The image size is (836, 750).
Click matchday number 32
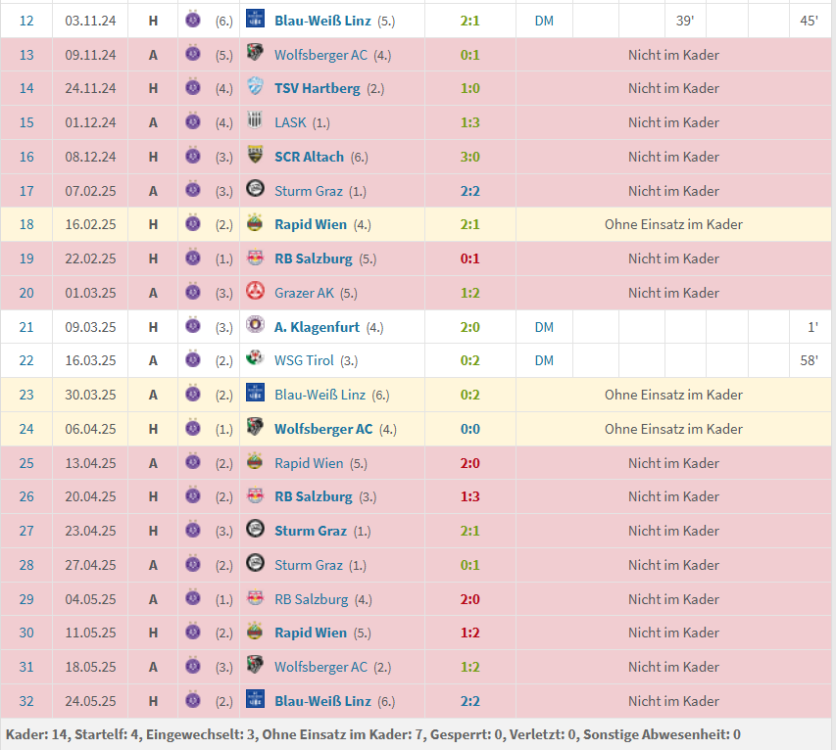[26, 700]
